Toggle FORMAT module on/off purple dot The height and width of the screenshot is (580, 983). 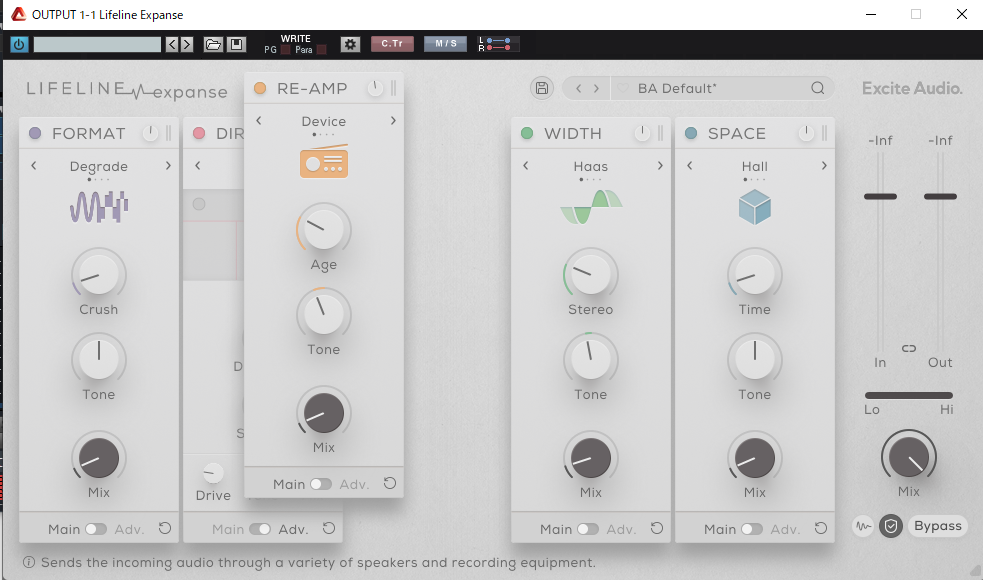[35, 133]
